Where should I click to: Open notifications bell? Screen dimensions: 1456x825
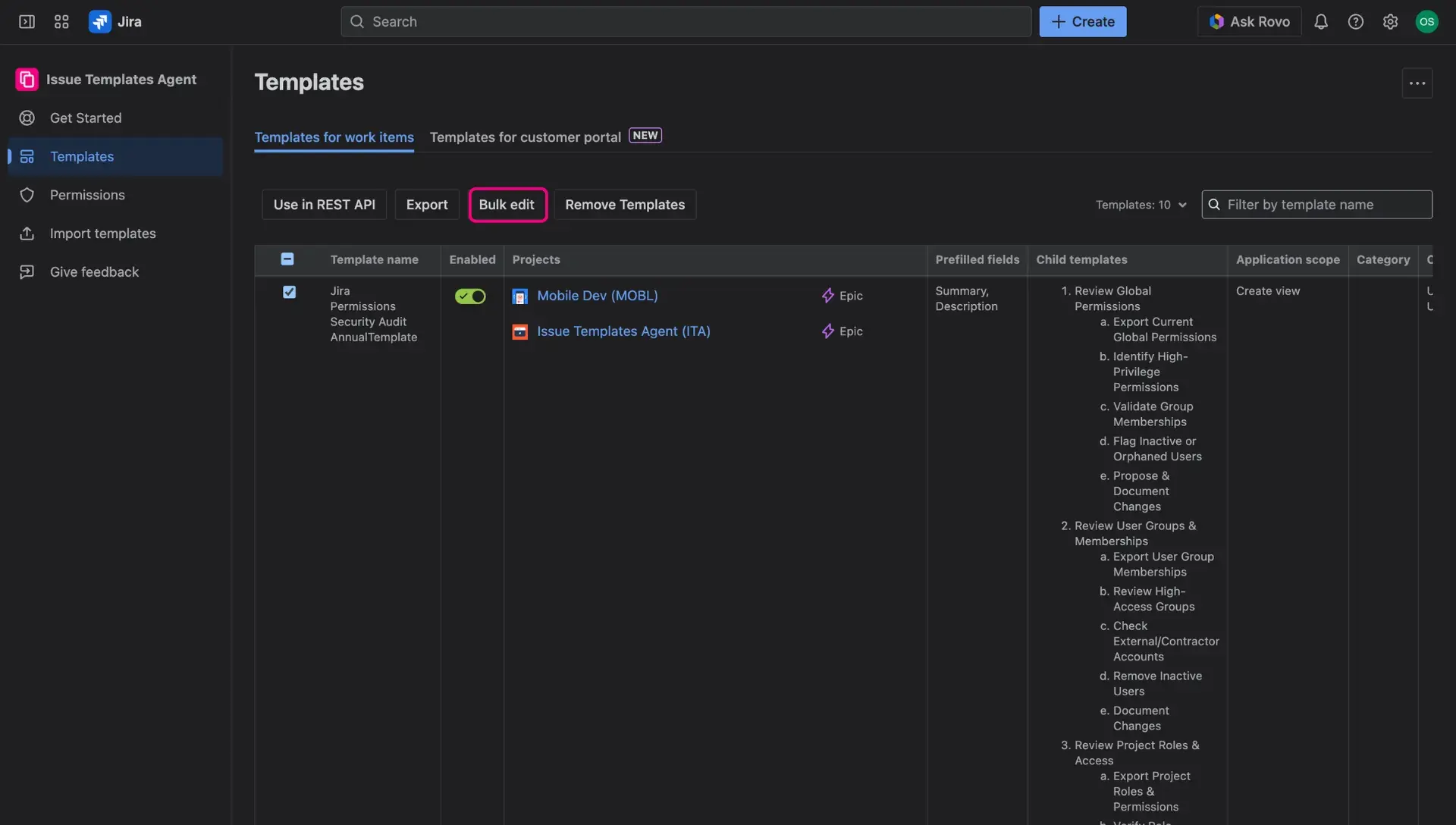(x=1322, y=22)
